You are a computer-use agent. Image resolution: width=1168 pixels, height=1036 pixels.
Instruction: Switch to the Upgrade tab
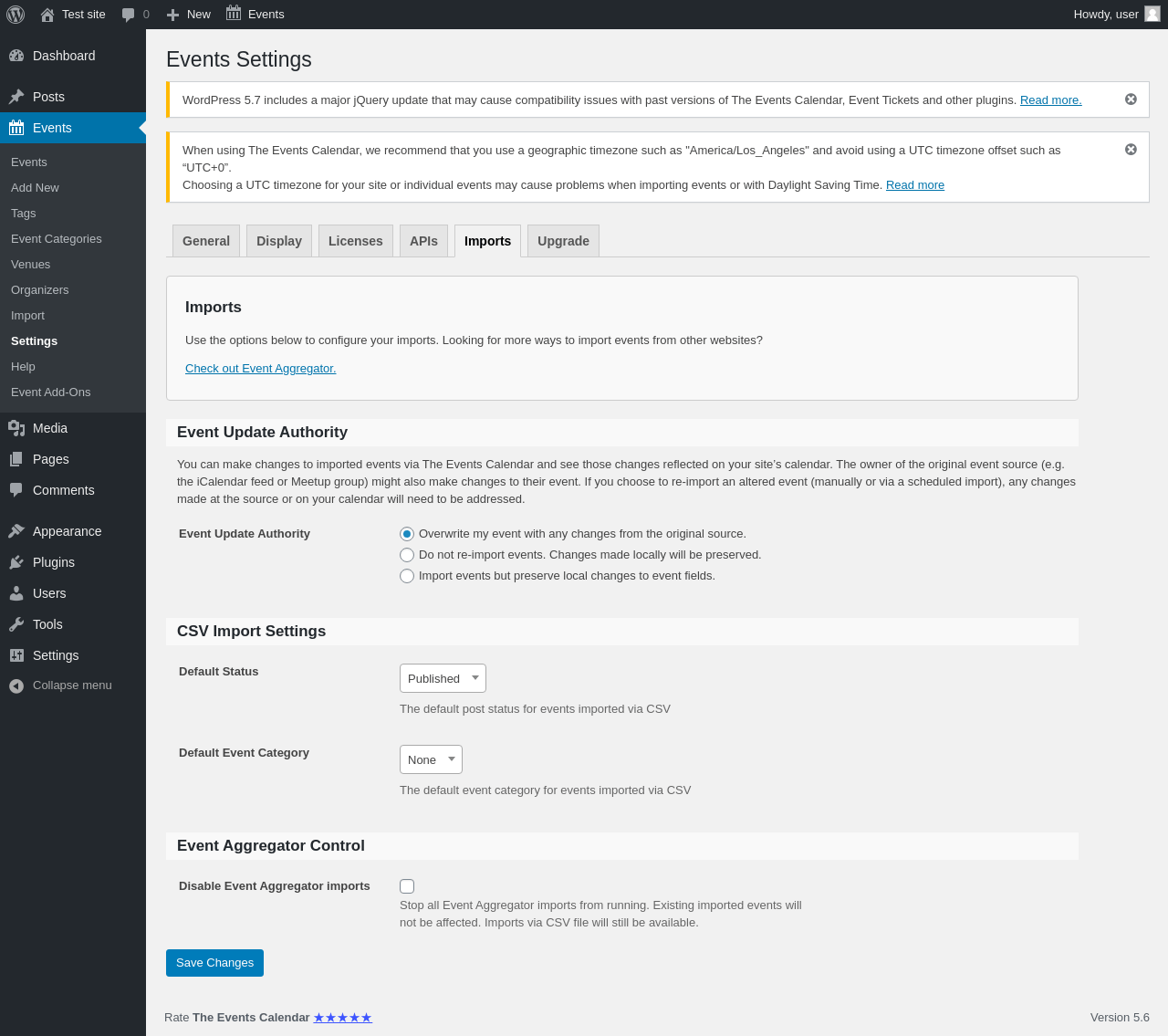pos(563,241)
